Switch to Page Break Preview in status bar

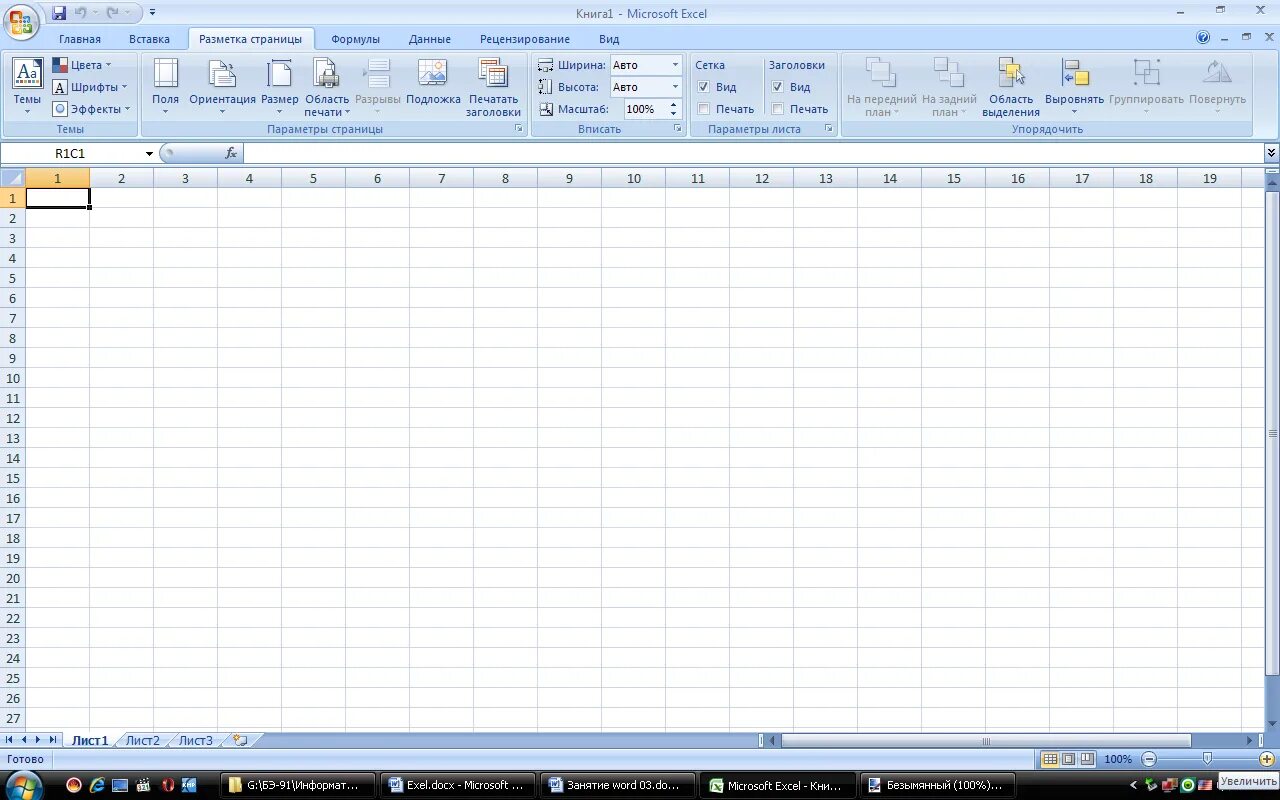[1088, 759]
